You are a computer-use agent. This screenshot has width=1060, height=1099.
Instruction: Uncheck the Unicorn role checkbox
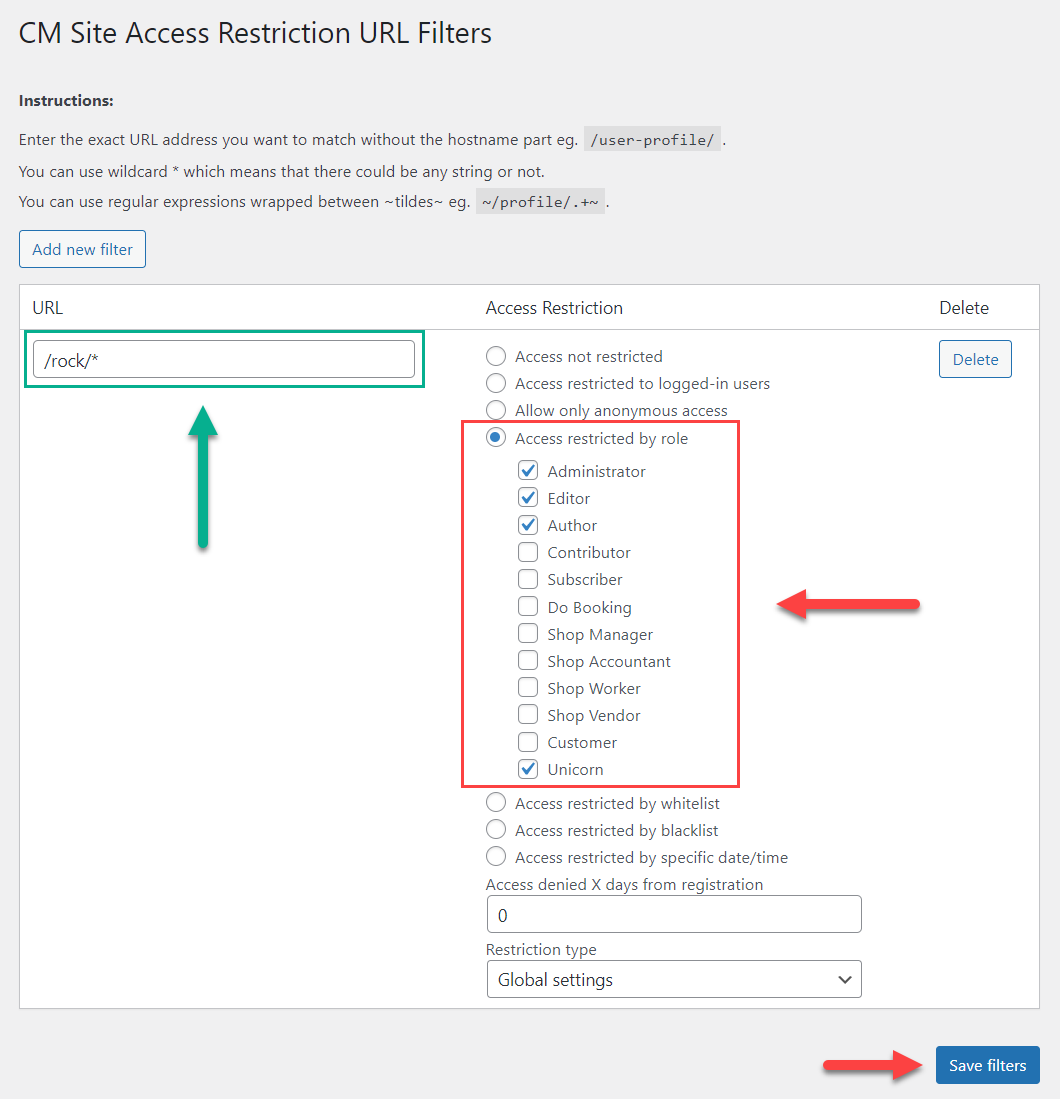click(x=528, y=769)
